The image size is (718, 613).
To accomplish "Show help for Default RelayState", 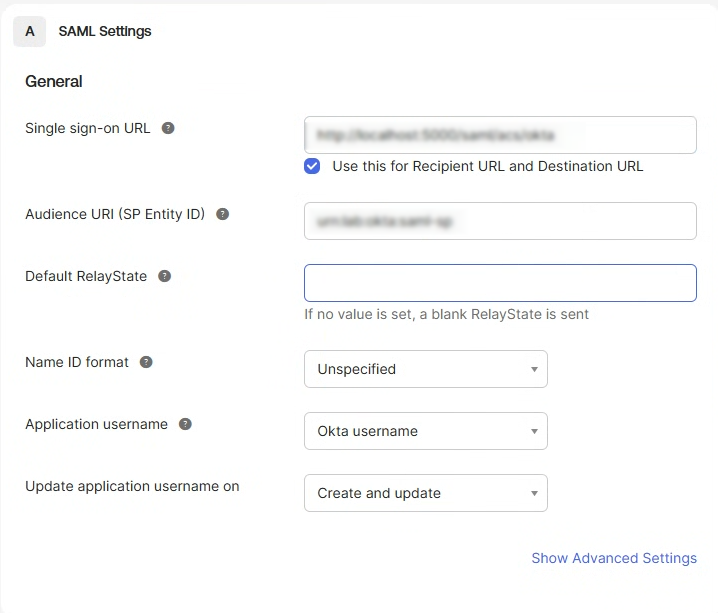I will tap(164, 276).
